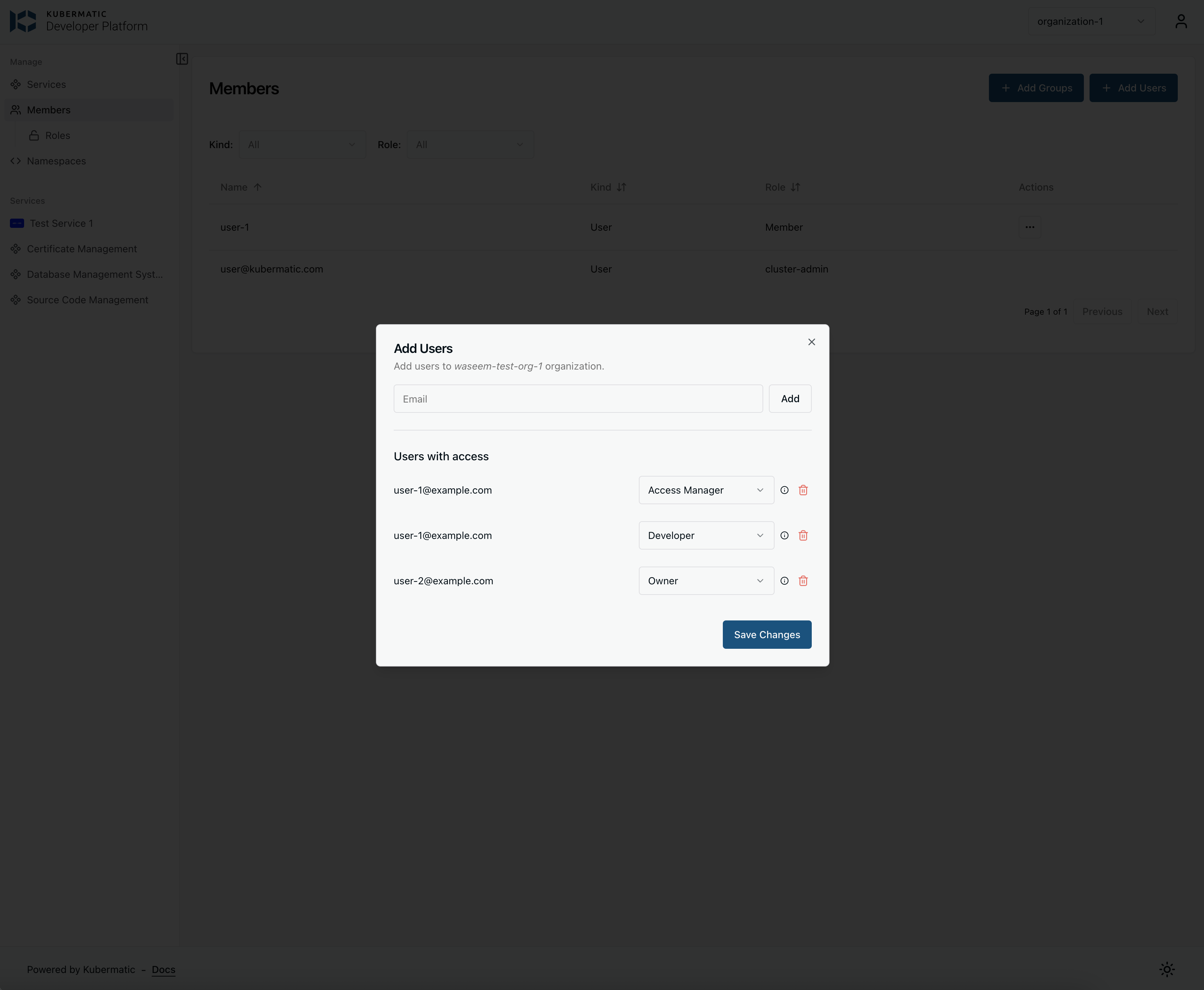The height and width of the screenshot is (990, 1204).
Task: Open the Roles page
Action: 57,135
